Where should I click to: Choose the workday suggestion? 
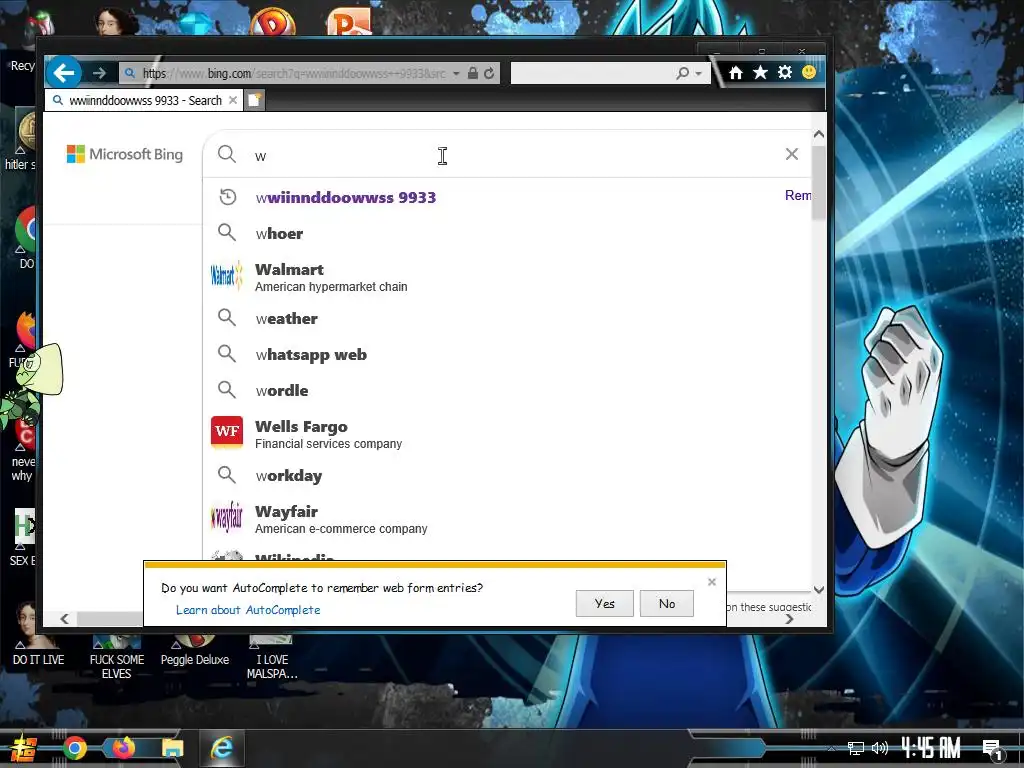click(x=289, y=475)
